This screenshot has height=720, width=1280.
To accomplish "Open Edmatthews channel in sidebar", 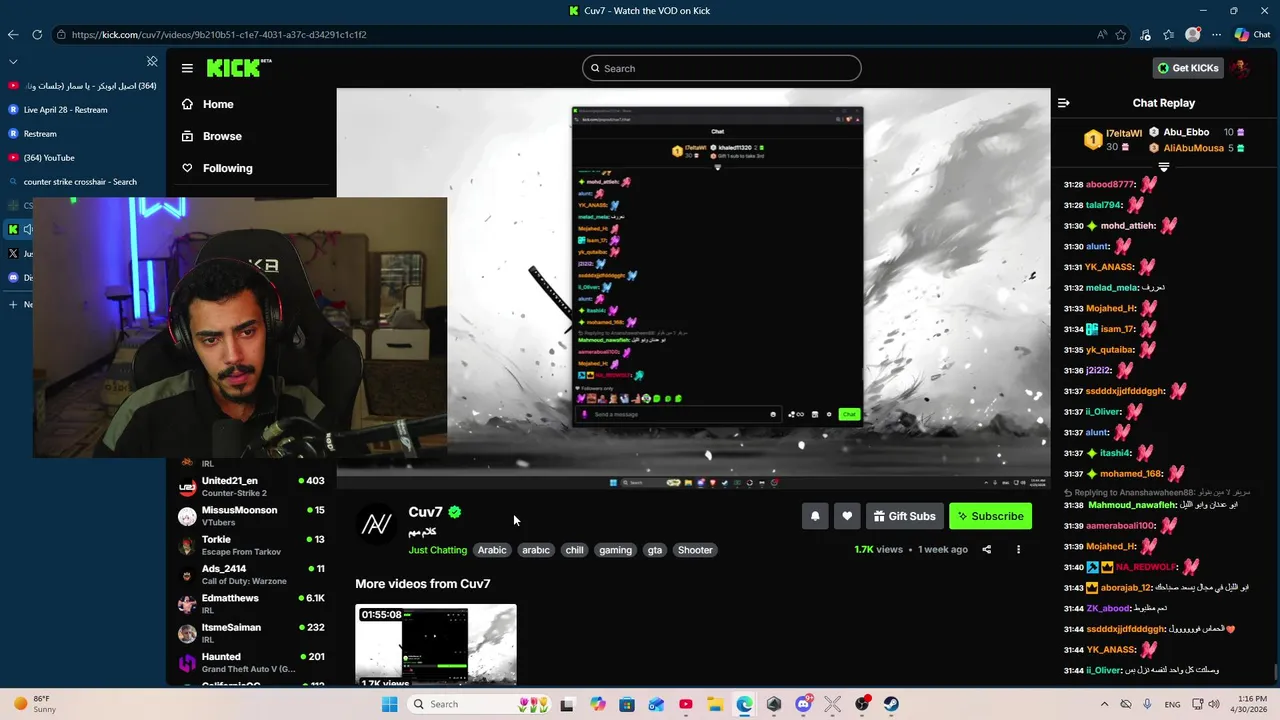I will point(252,604).
